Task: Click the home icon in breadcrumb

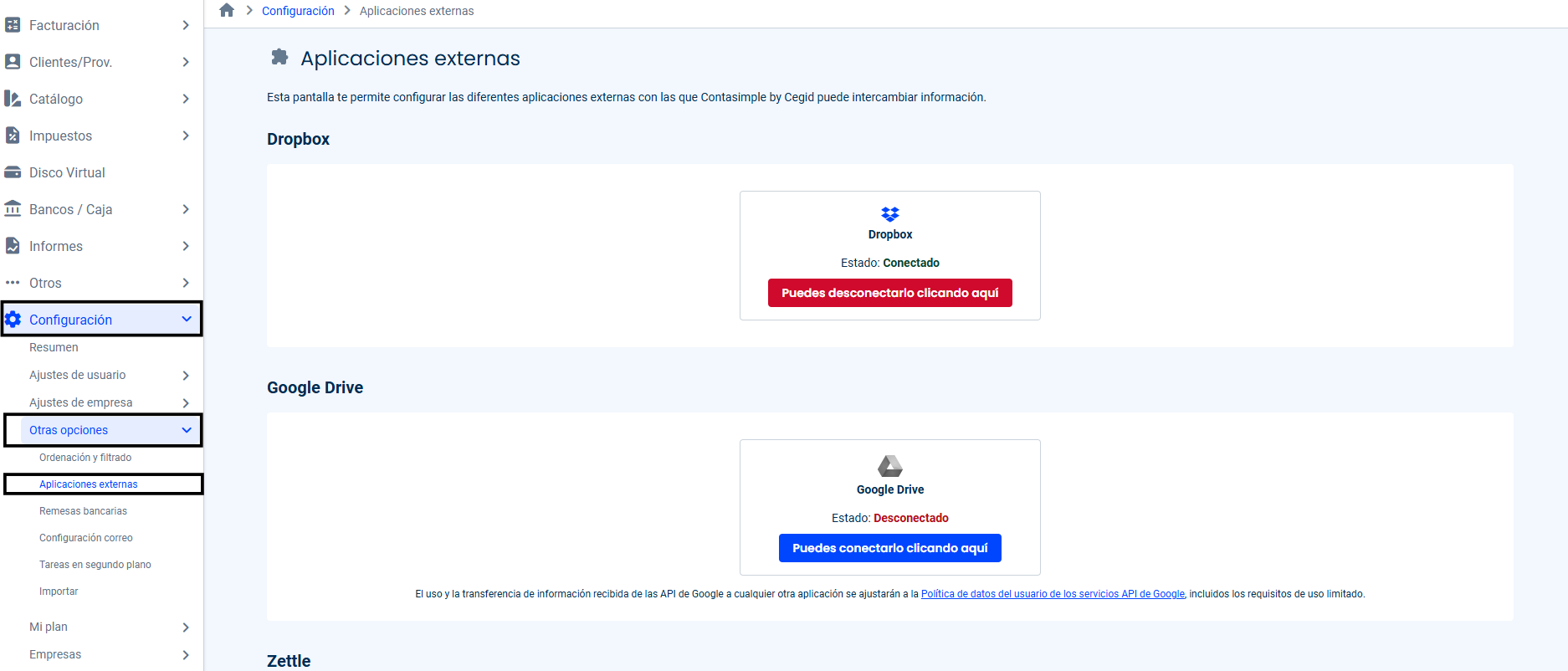Action: [x=227, y=11]
